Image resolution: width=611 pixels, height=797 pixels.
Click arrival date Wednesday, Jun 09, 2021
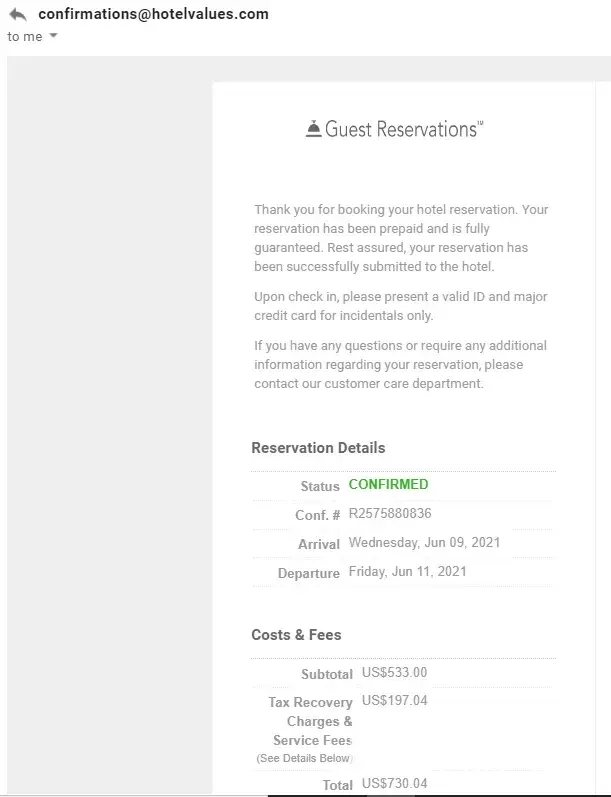(424, 543)
